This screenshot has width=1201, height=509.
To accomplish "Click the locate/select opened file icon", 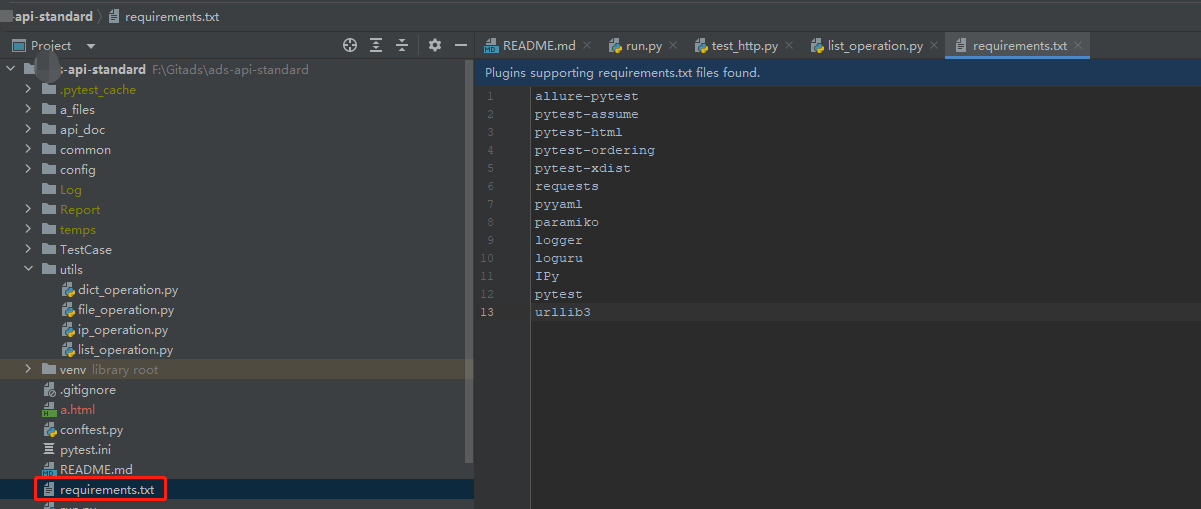I will tap(350, 45).
